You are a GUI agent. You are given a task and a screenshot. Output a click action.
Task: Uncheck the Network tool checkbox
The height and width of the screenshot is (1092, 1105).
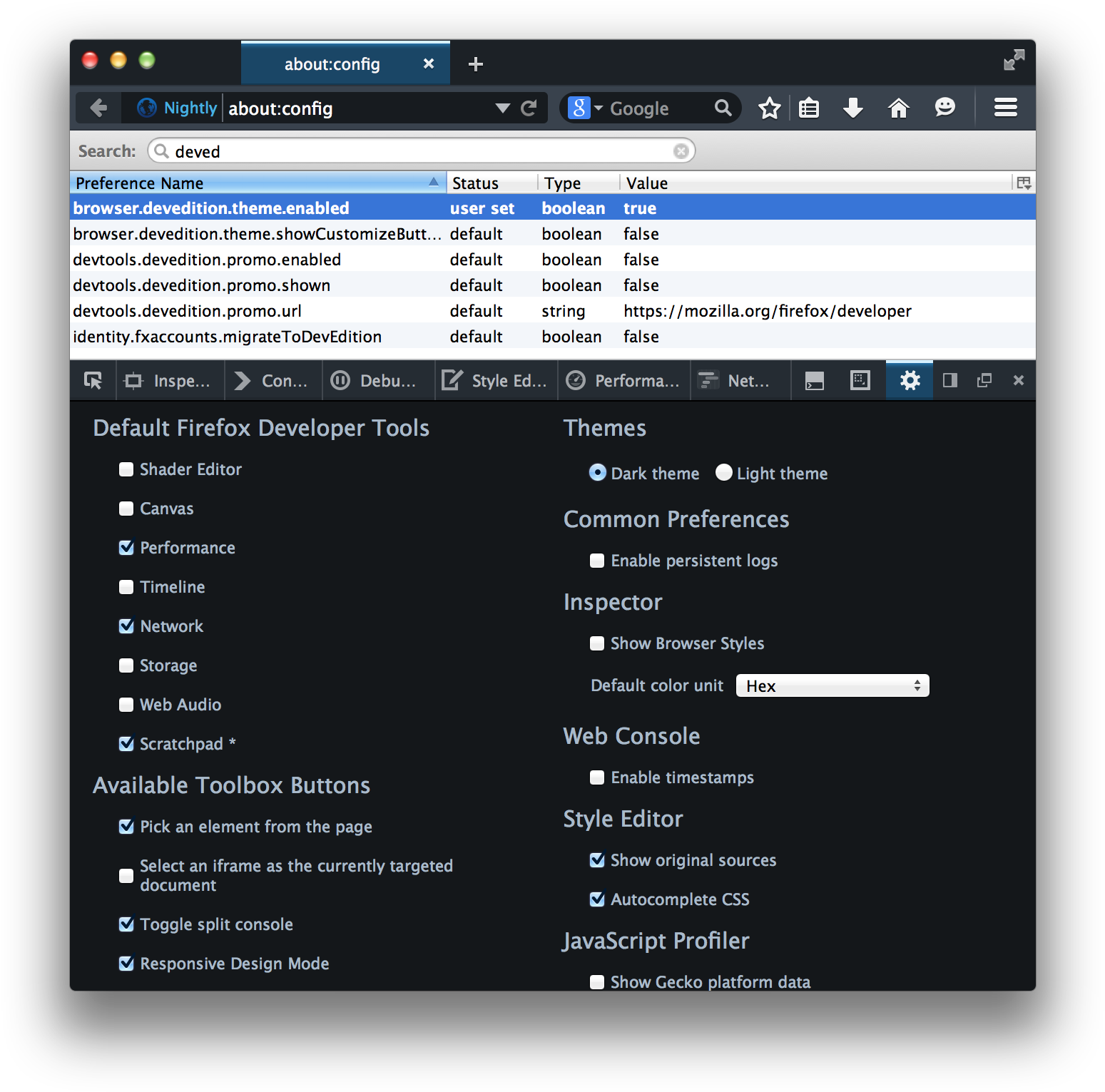click(126, 626)
